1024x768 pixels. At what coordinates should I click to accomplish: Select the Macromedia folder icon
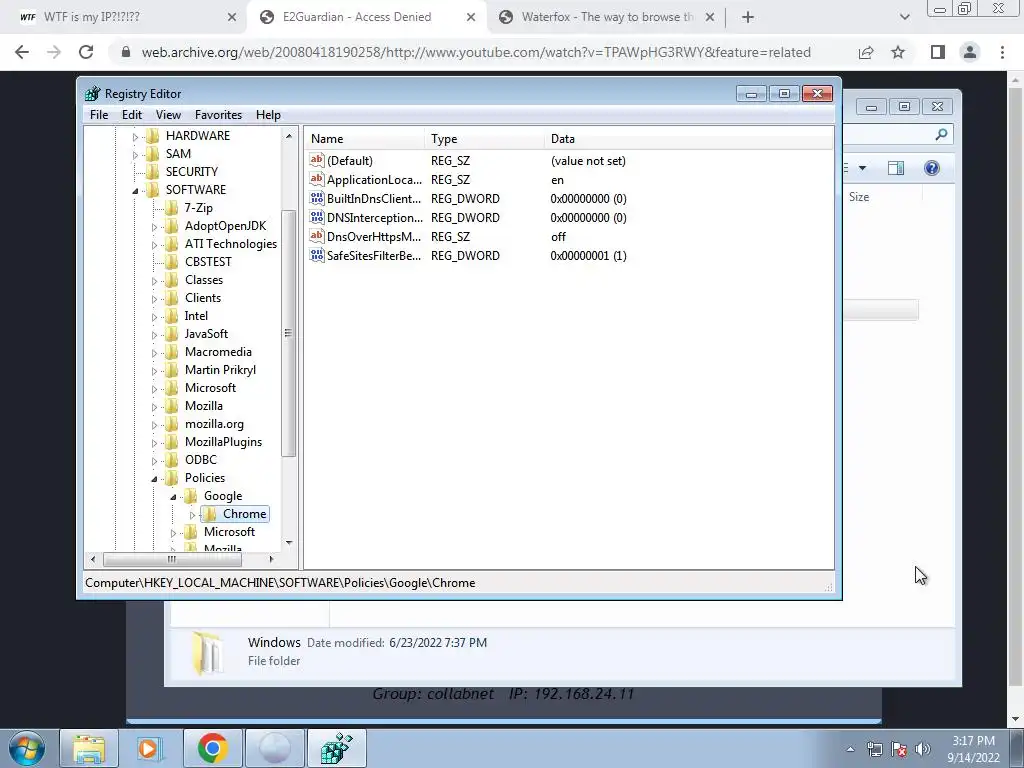(172, 352)
